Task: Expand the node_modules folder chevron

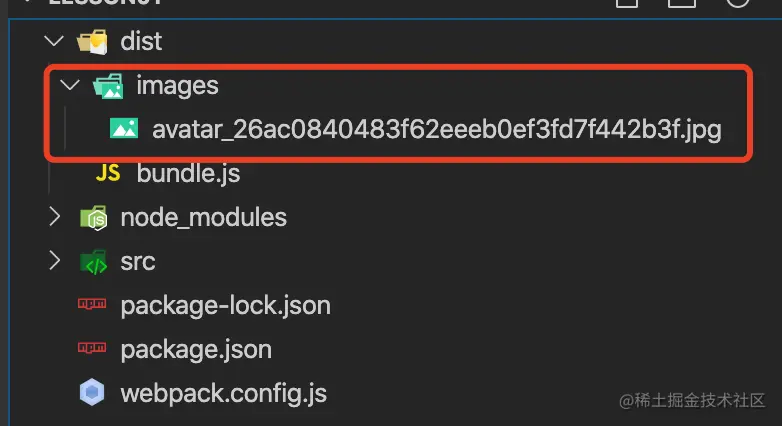Action: pos(54,218)
